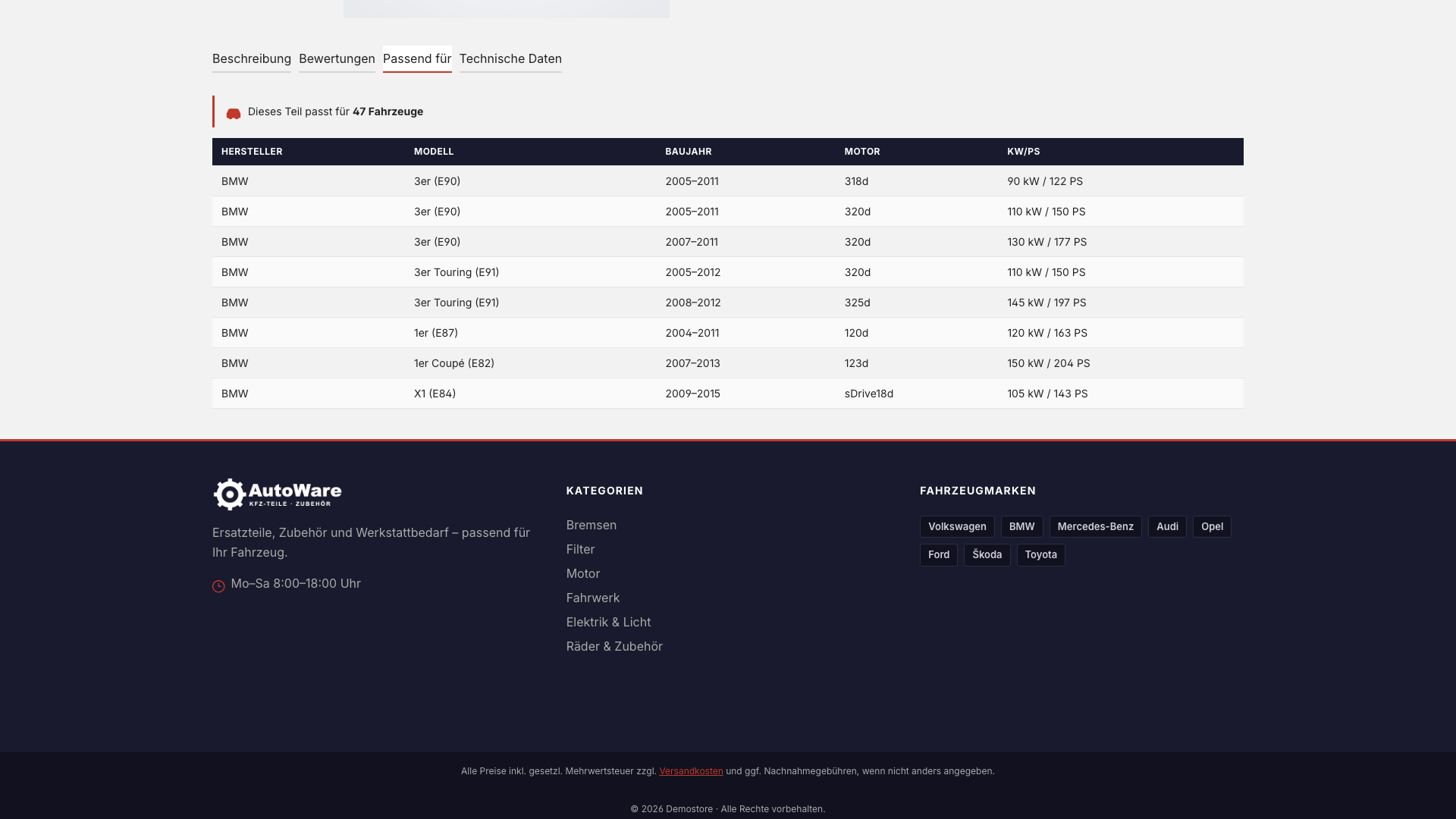Choose the Mercedes-Benz brand tag
Screen dimensions: 1456x819
(1095, 527)
